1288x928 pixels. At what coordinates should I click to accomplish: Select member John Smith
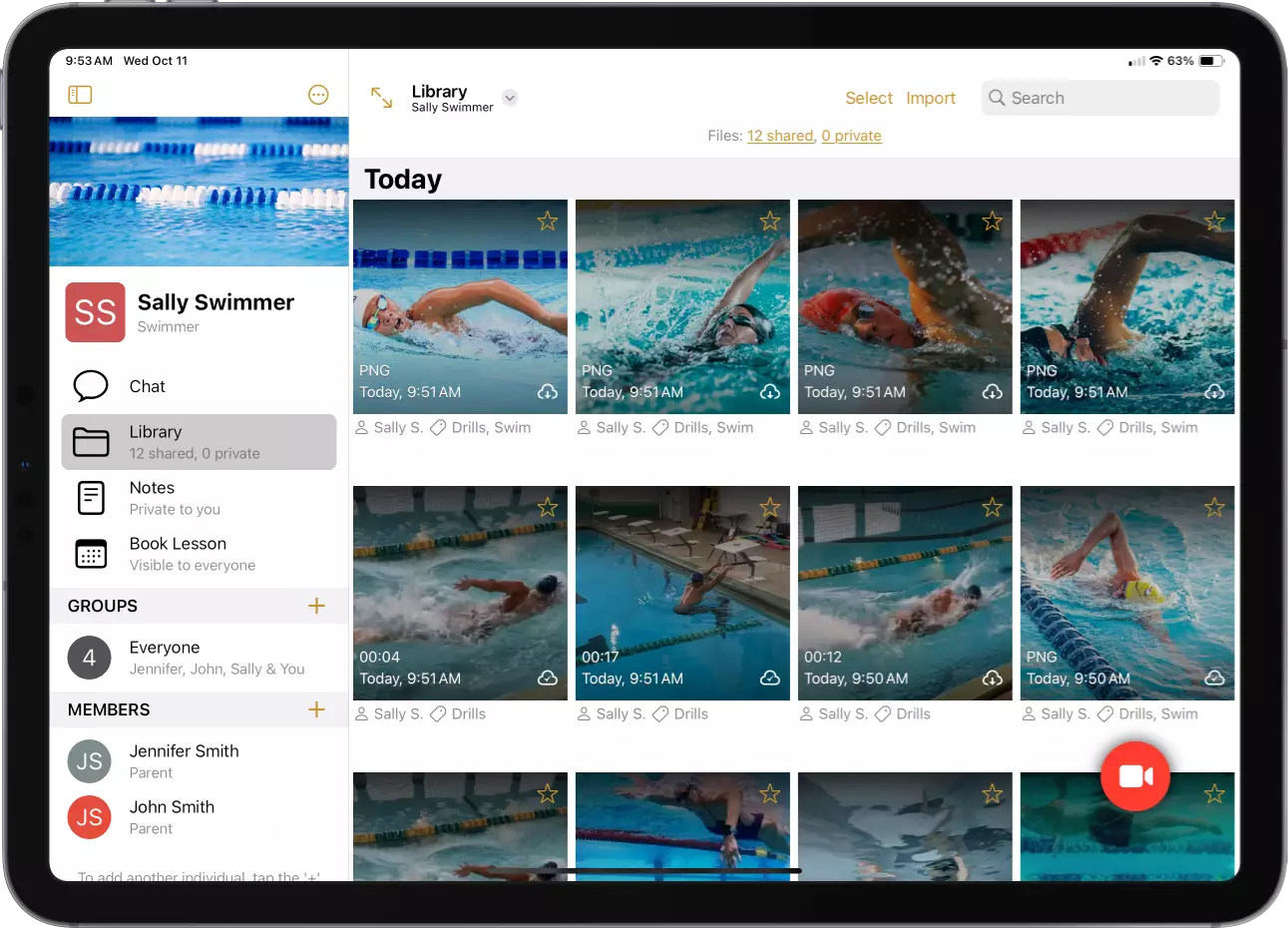(199, 817)
